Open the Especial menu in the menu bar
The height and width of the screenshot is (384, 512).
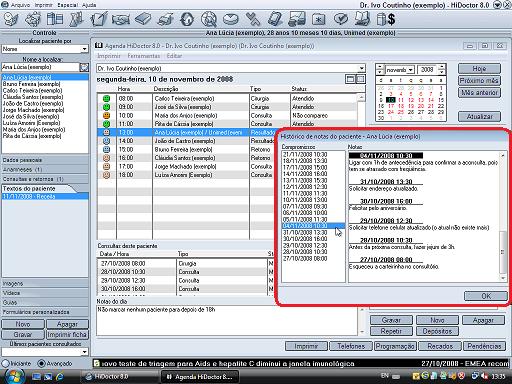(67, 5)
